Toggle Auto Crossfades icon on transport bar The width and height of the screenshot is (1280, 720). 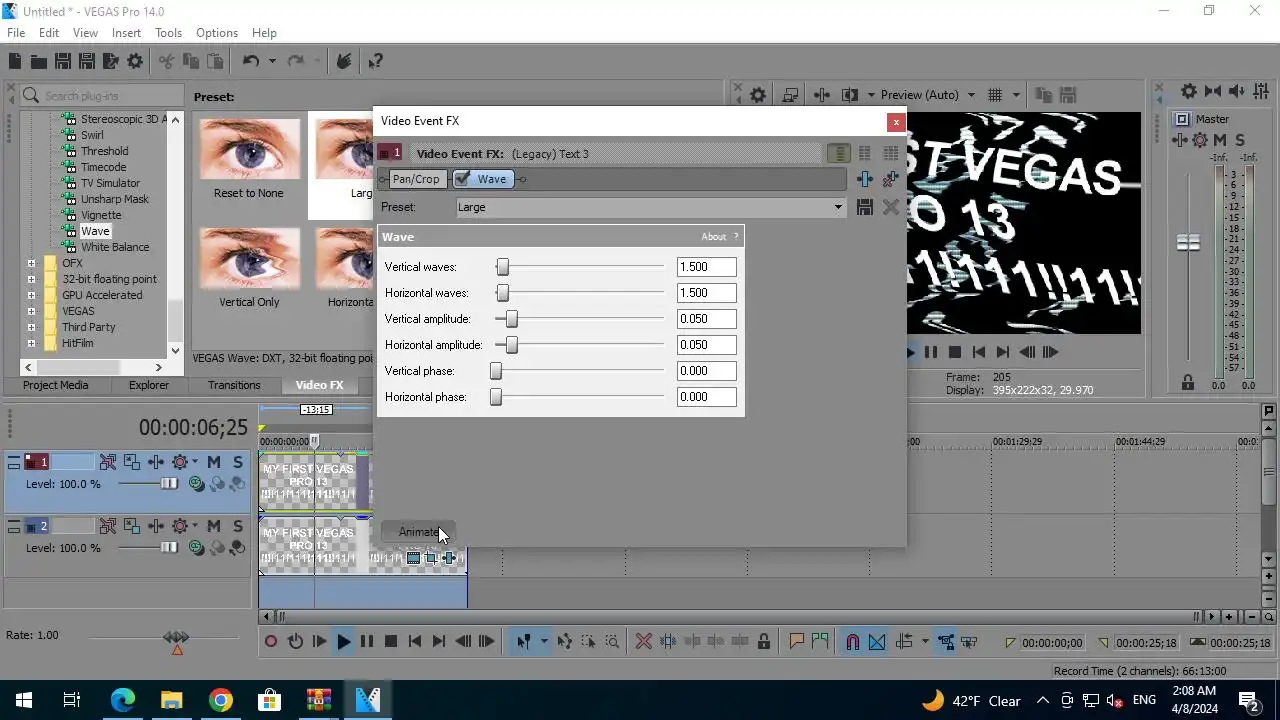tap(877, 642)
